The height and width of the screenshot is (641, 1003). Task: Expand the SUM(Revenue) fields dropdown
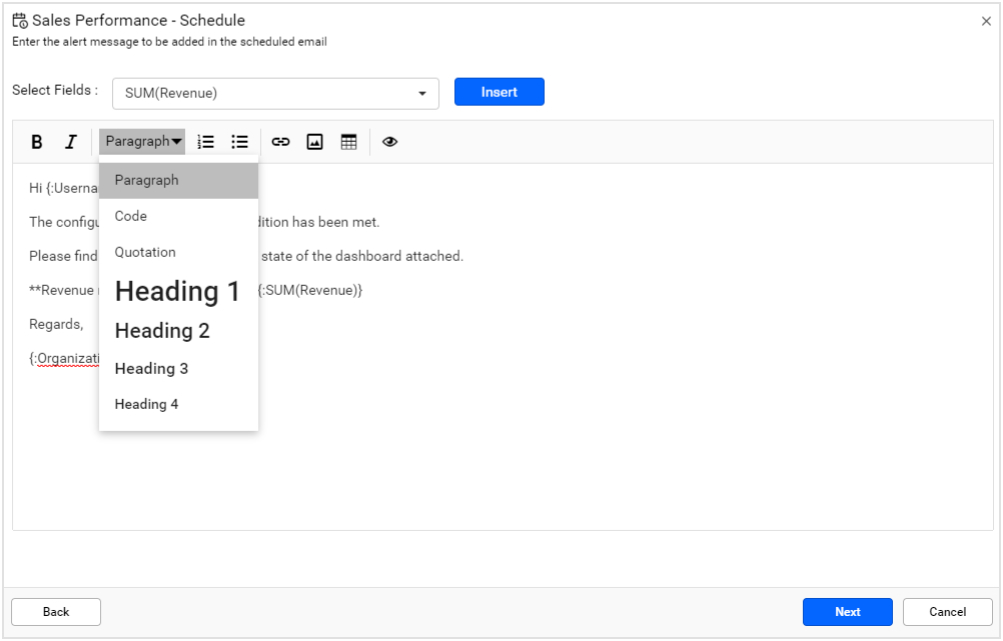424,93
